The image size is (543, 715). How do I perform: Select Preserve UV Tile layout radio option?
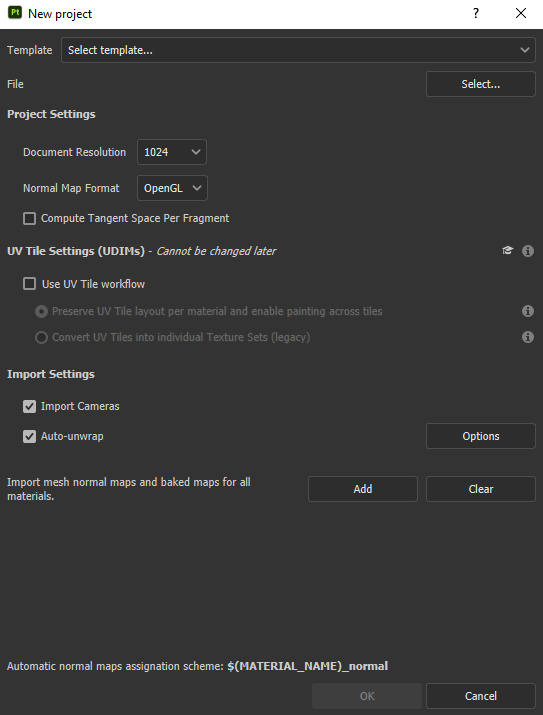41,311
